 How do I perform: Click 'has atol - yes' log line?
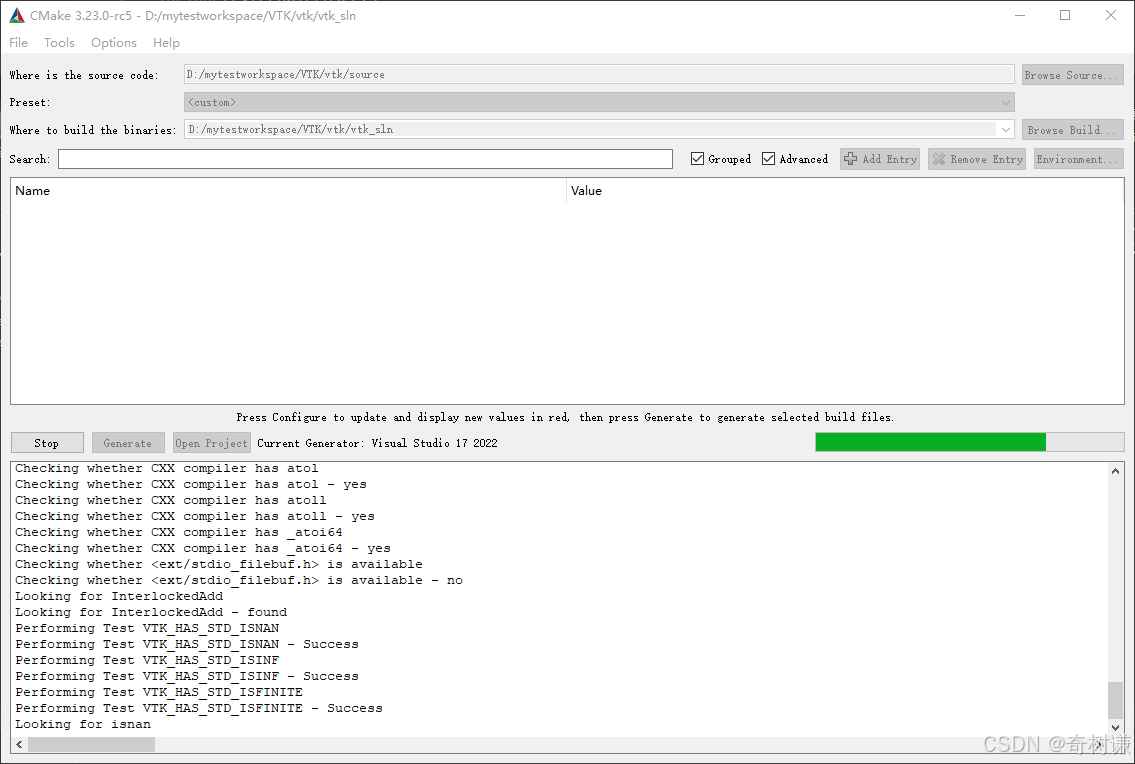(191, 484)
